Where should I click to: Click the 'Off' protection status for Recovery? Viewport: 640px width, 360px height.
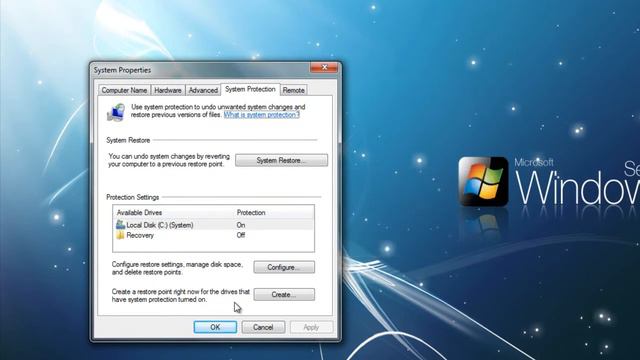pos(241,235)
